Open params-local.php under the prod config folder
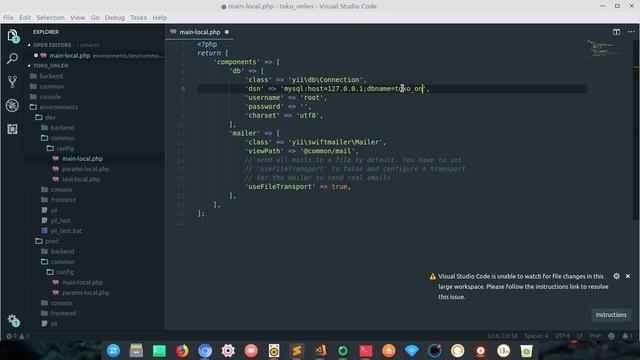Viewport: 640px width, 360px height. coord(85,293)
